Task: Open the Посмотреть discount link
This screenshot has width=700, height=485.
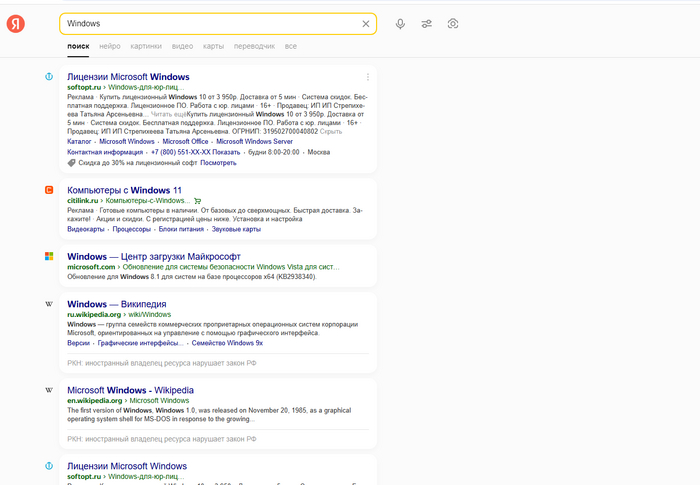Action: coord(218,163)
